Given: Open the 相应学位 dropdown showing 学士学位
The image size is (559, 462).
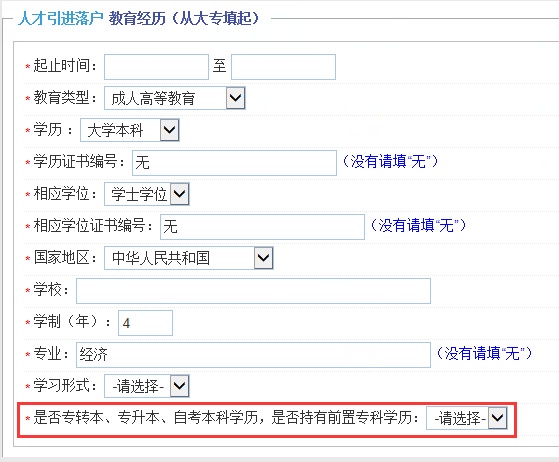Looking at the screenshot, I should tap(147, 194).
